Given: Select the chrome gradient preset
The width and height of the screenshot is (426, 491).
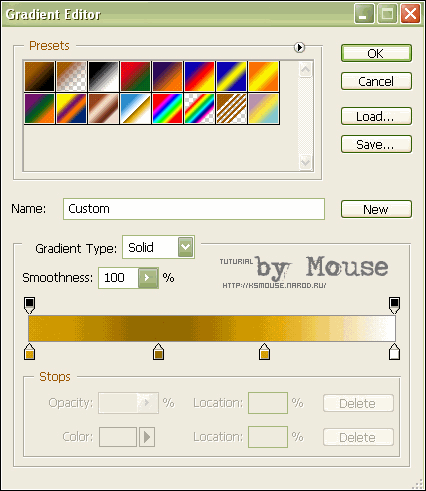Looking at the screenshot, I should point(135,109).
